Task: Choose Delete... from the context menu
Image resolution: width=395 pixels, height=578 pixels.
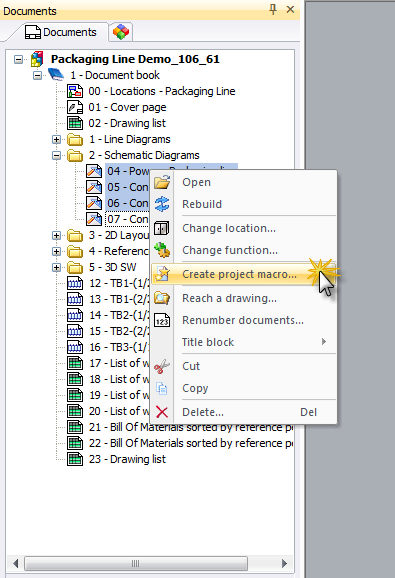Action: tap(244, 412)
